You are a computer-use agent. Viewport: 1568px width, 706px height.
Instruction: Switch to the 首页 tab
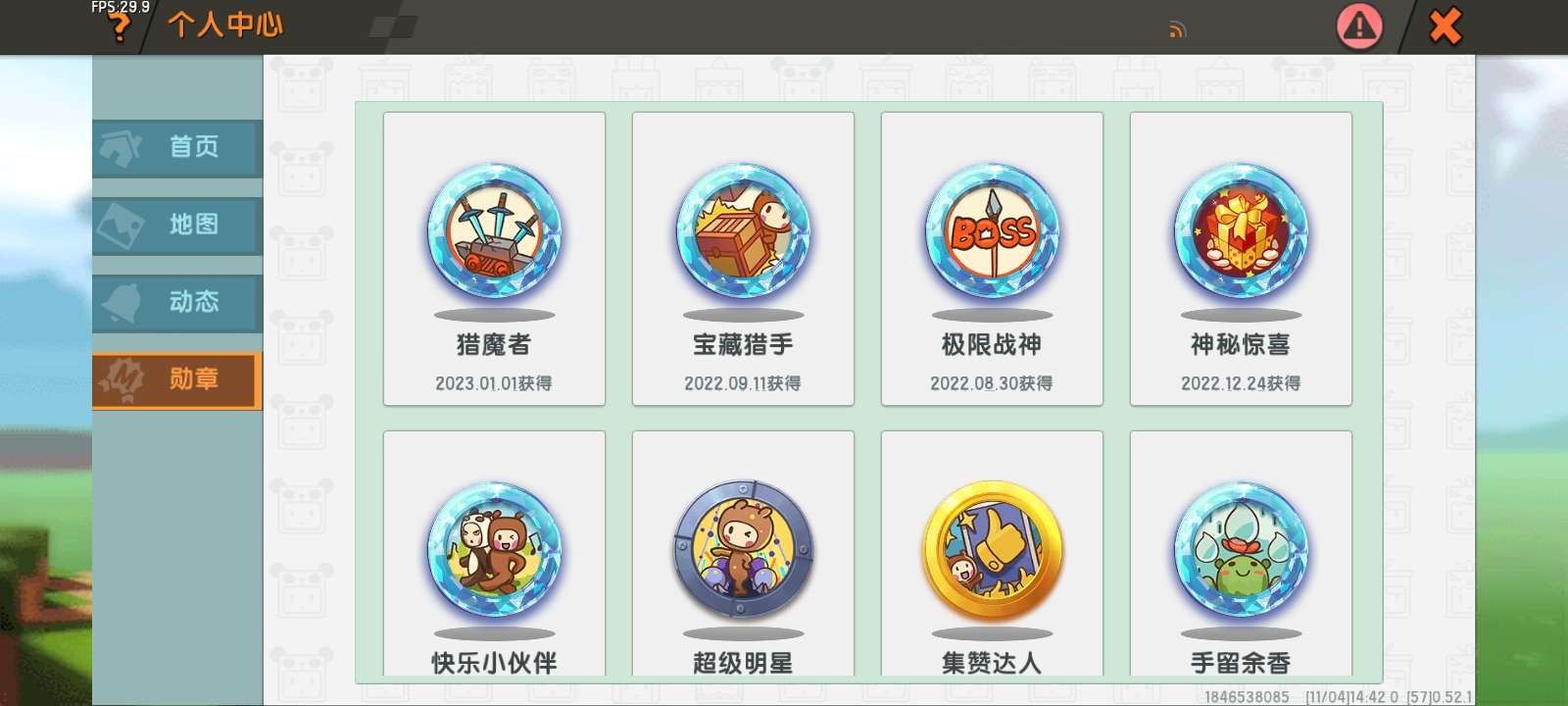click(177, 147)
